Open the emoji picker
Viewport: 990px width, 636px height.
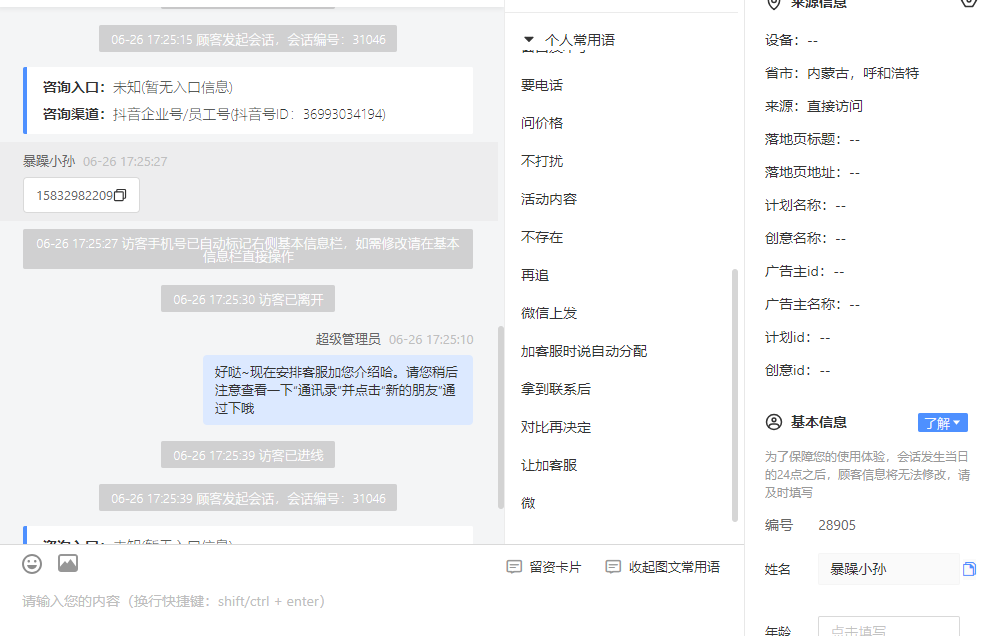32,564
